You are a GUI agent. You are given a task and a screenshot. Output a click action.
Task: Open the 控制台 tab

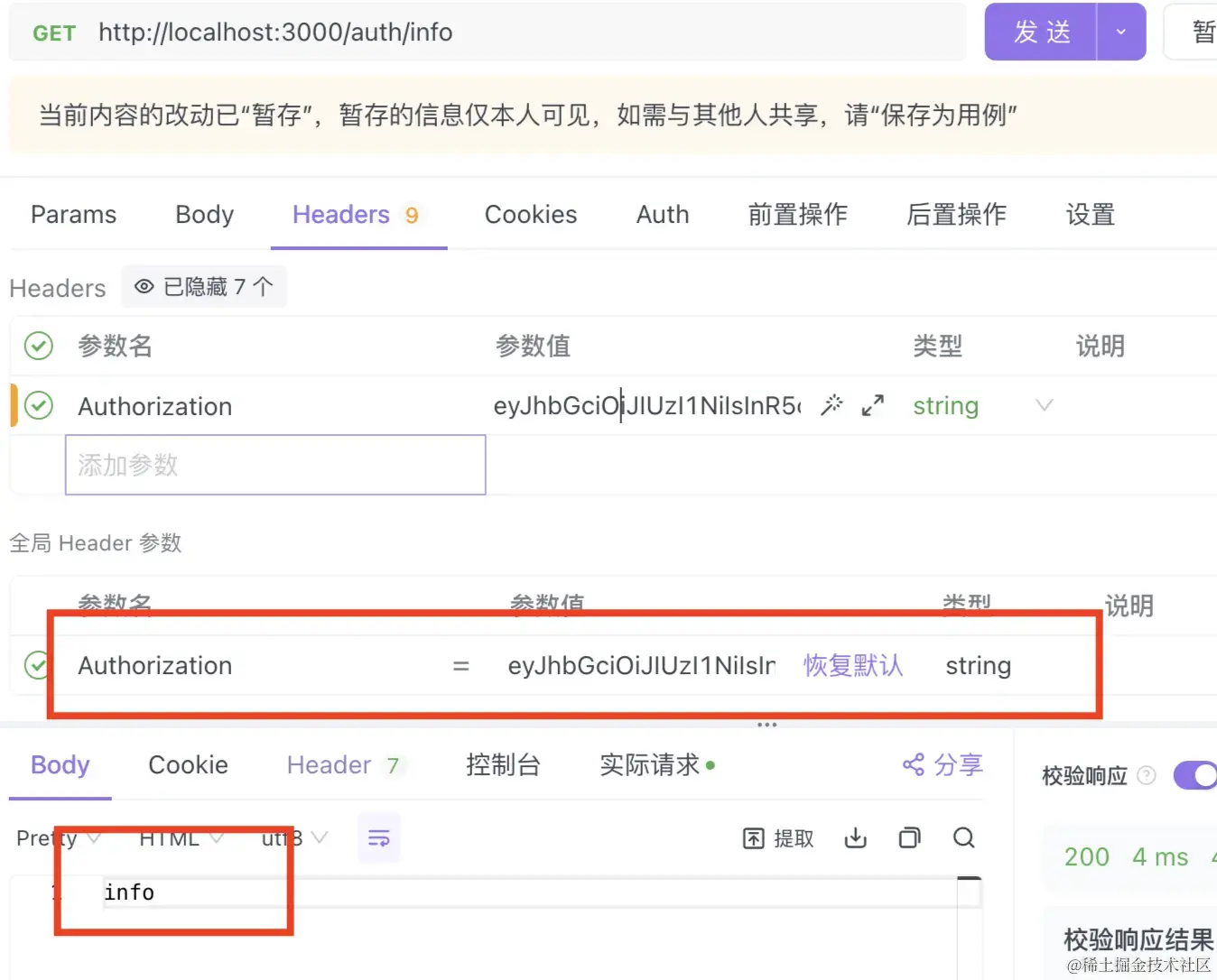503,765
